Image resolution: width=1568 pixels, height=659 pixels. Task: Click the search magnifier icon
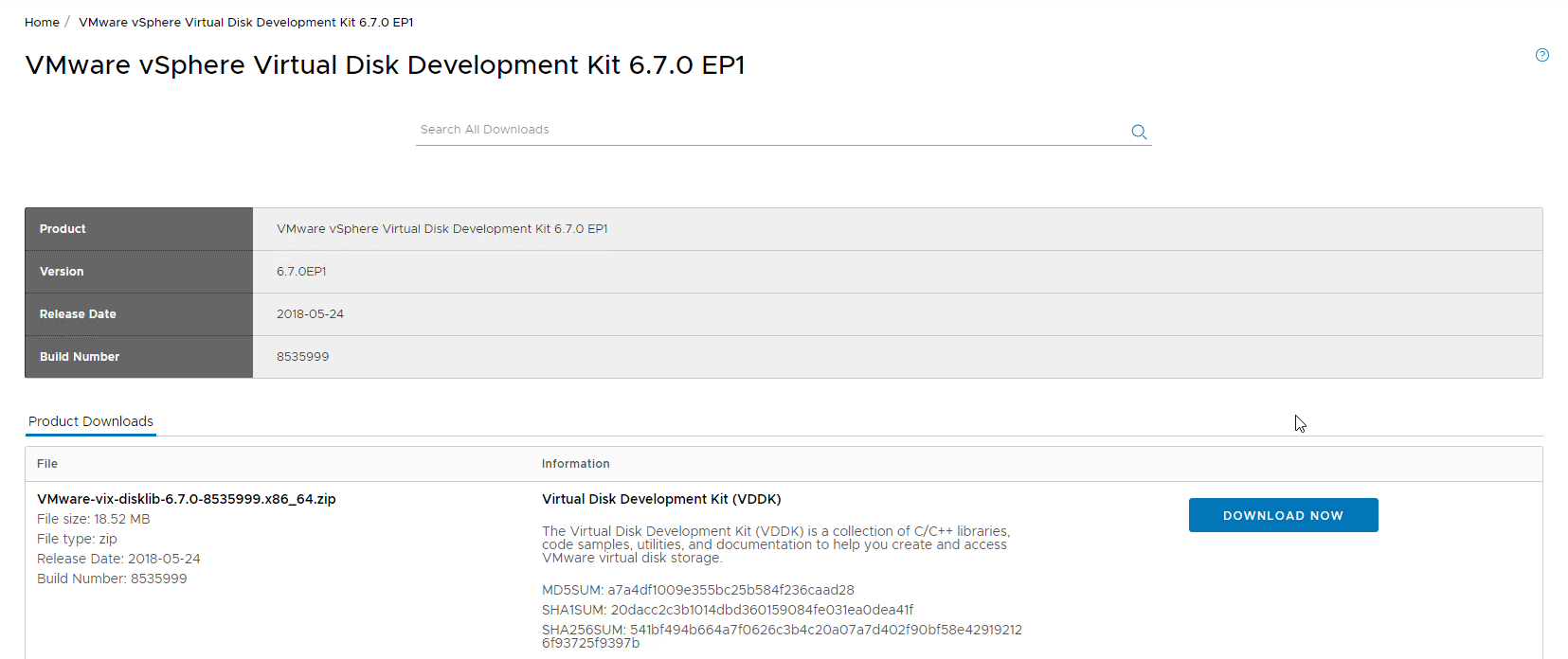point(1139,132)
